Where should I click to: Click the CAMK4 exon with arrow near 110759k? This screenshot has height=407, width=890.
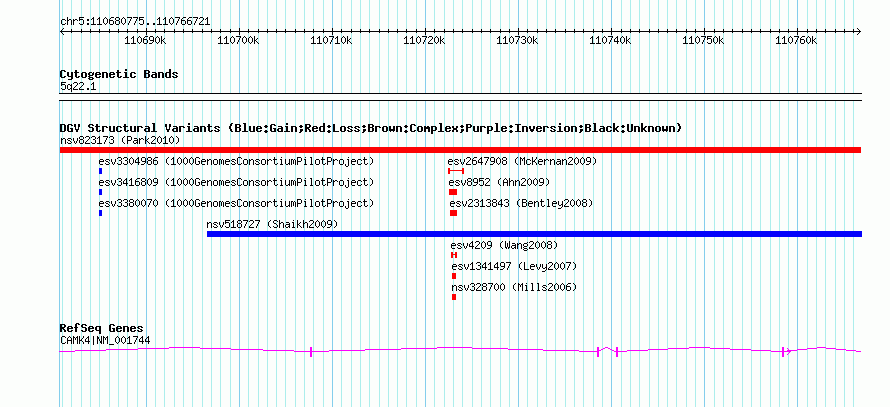[x=785, y=351]
